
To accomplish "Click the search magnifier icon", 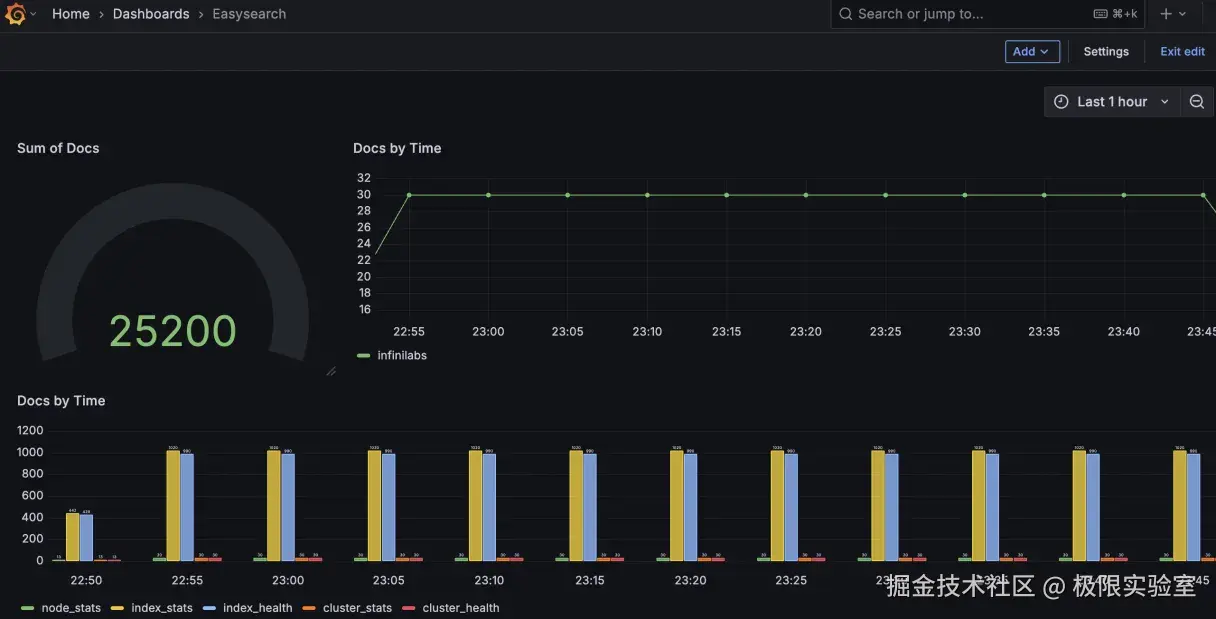I will tap(845, 14).
